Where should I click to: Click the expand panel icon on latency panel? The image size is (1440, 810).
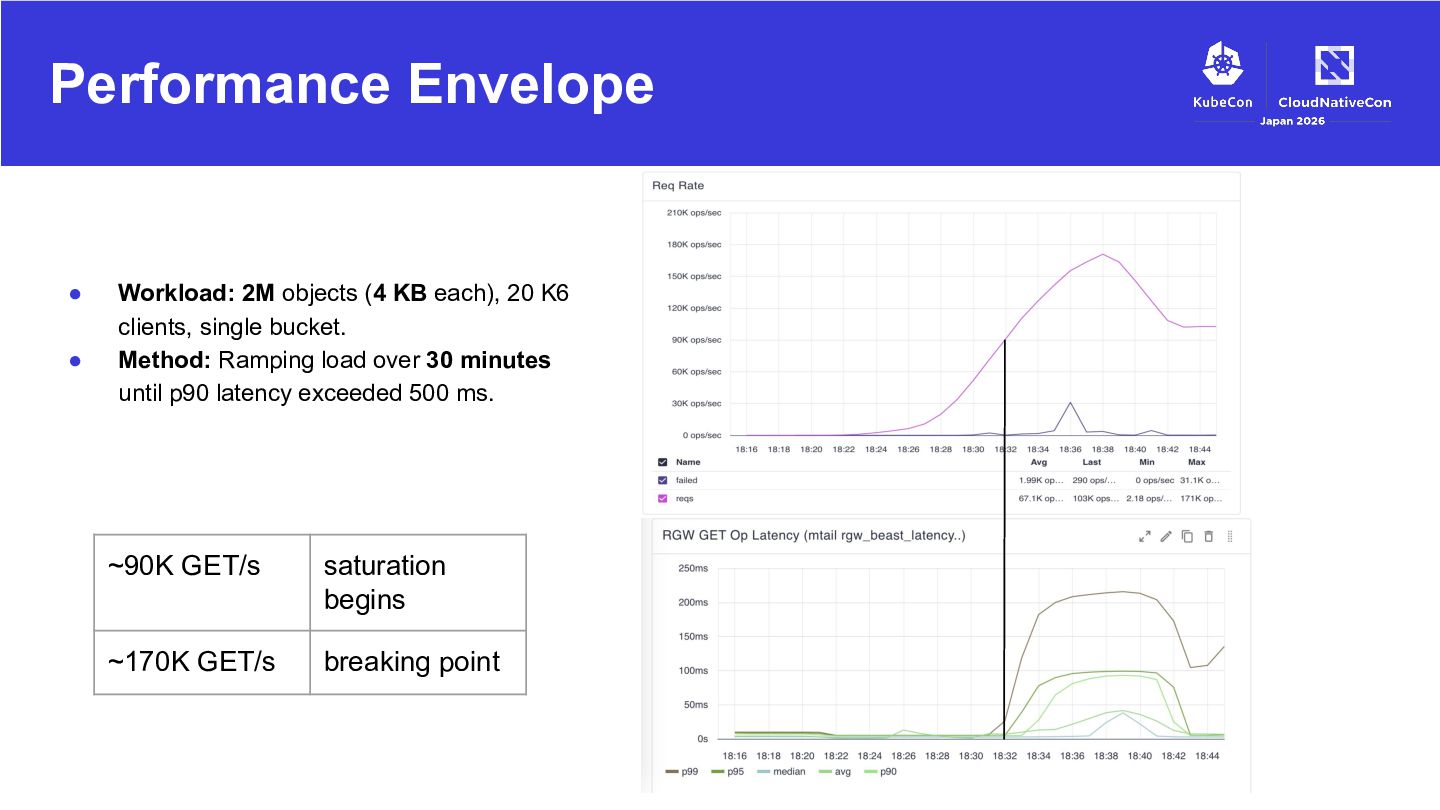pos(1145,537)
